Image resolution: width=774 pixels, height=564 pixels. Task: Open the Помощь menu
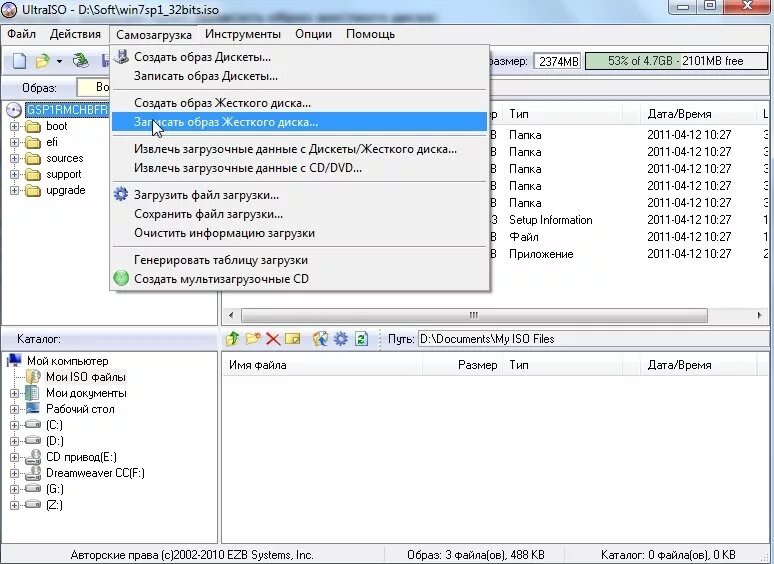pyautogui.click(x=370, y=34)
